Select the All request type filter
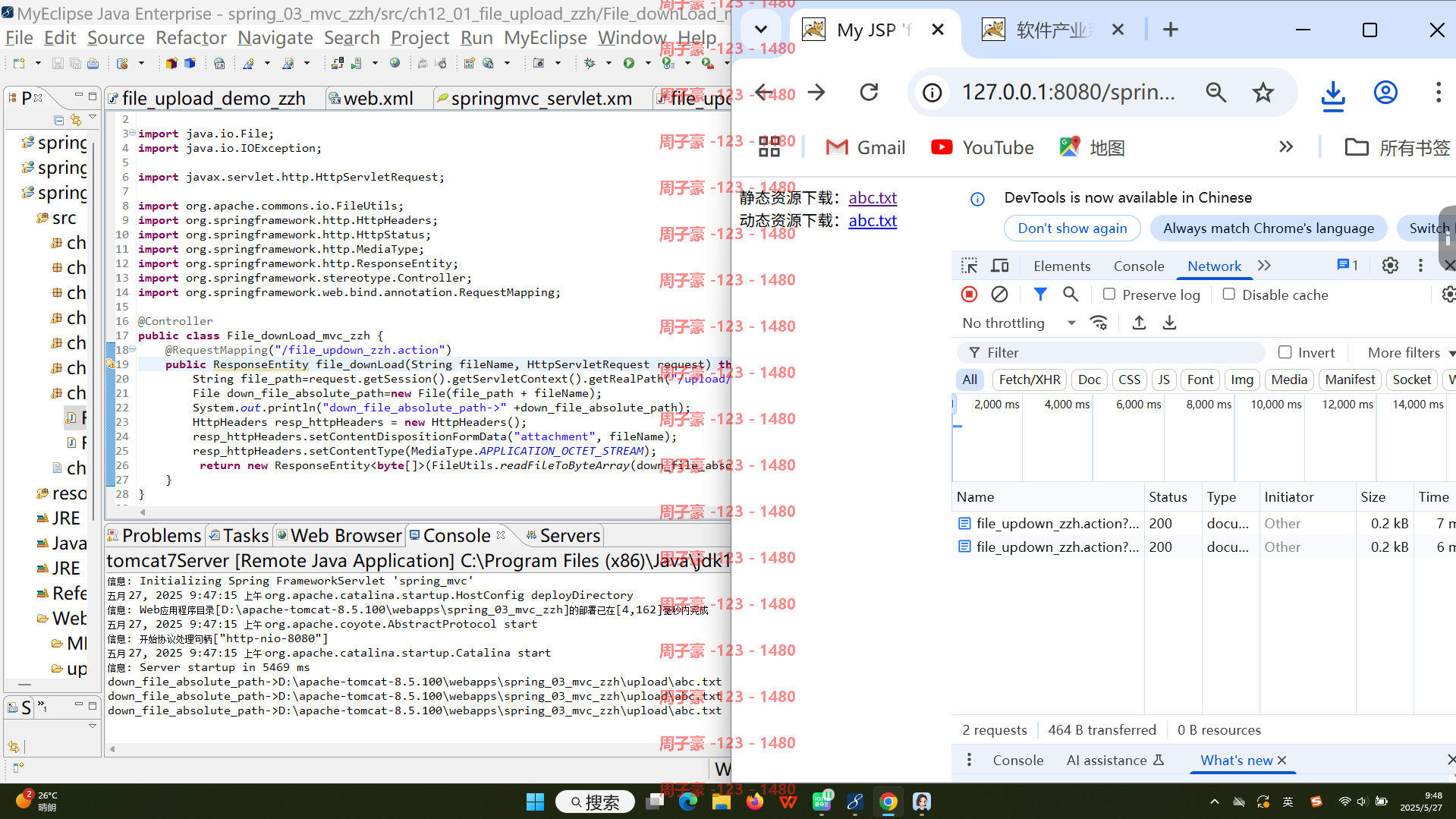Viewport: 1456px width, 819px height. click(970, 380)
